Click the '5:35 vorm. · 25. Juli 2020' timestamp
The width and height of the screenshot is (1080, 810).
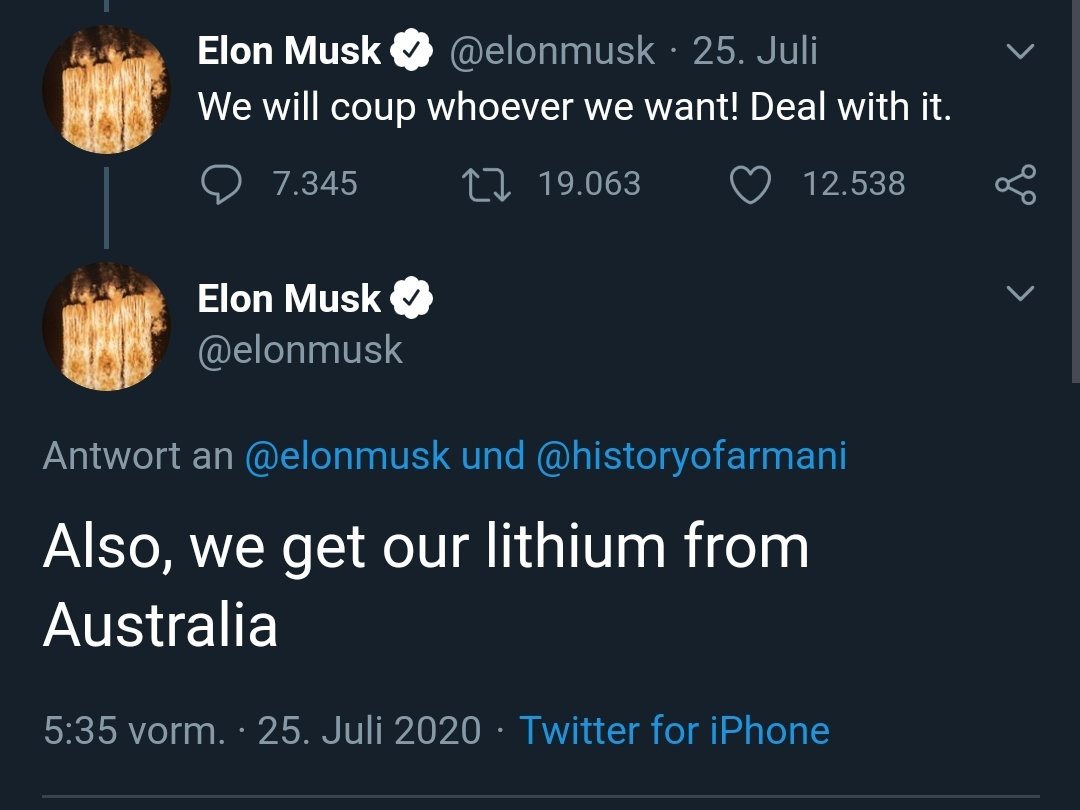point(262,730)
